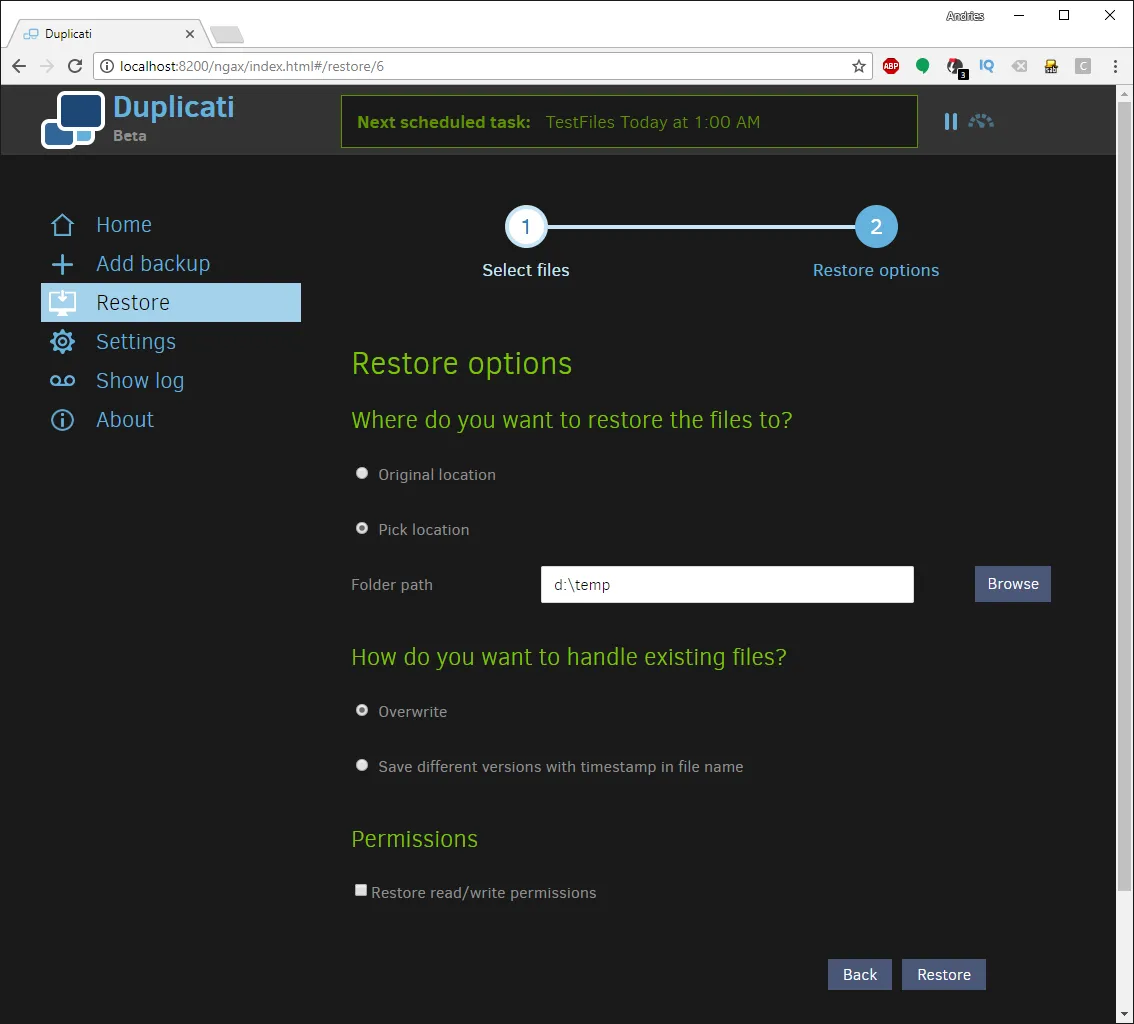Click the address bar URL
This screenshot has width=1134, height=1024.
pyautogui.click(x=252, y=67)
